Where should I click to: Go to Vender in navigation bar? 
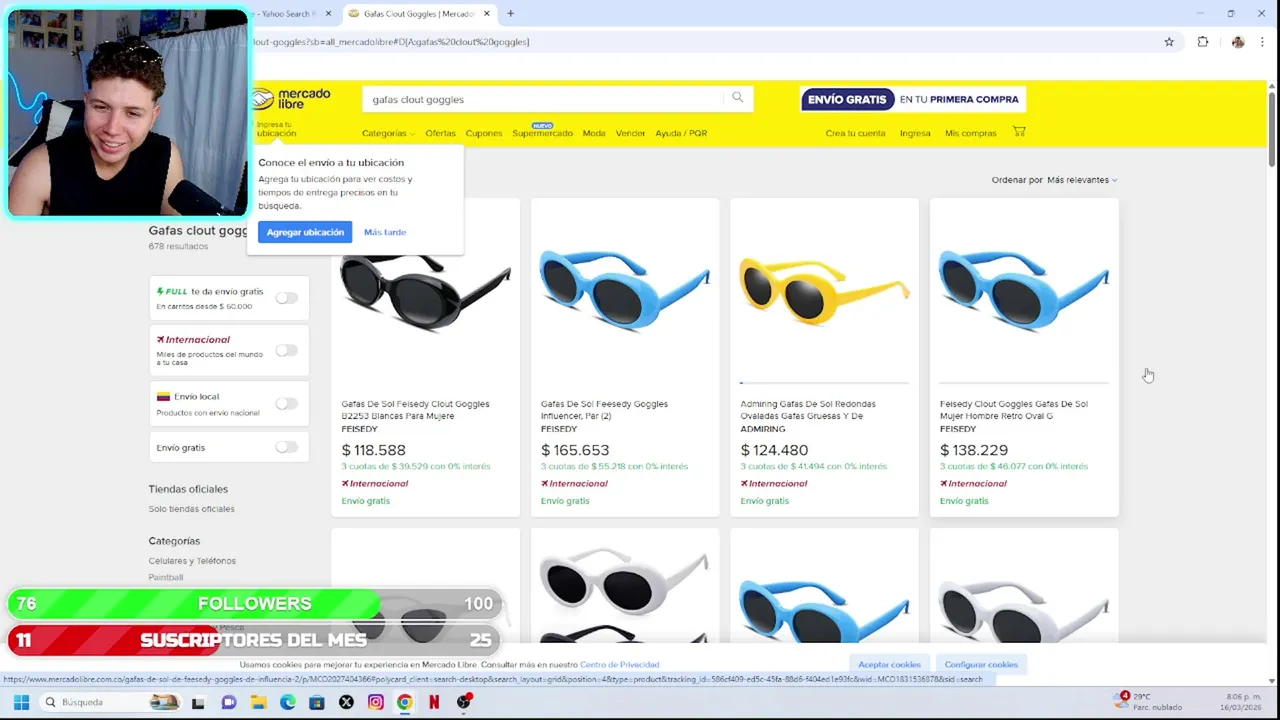pos(630,133)
